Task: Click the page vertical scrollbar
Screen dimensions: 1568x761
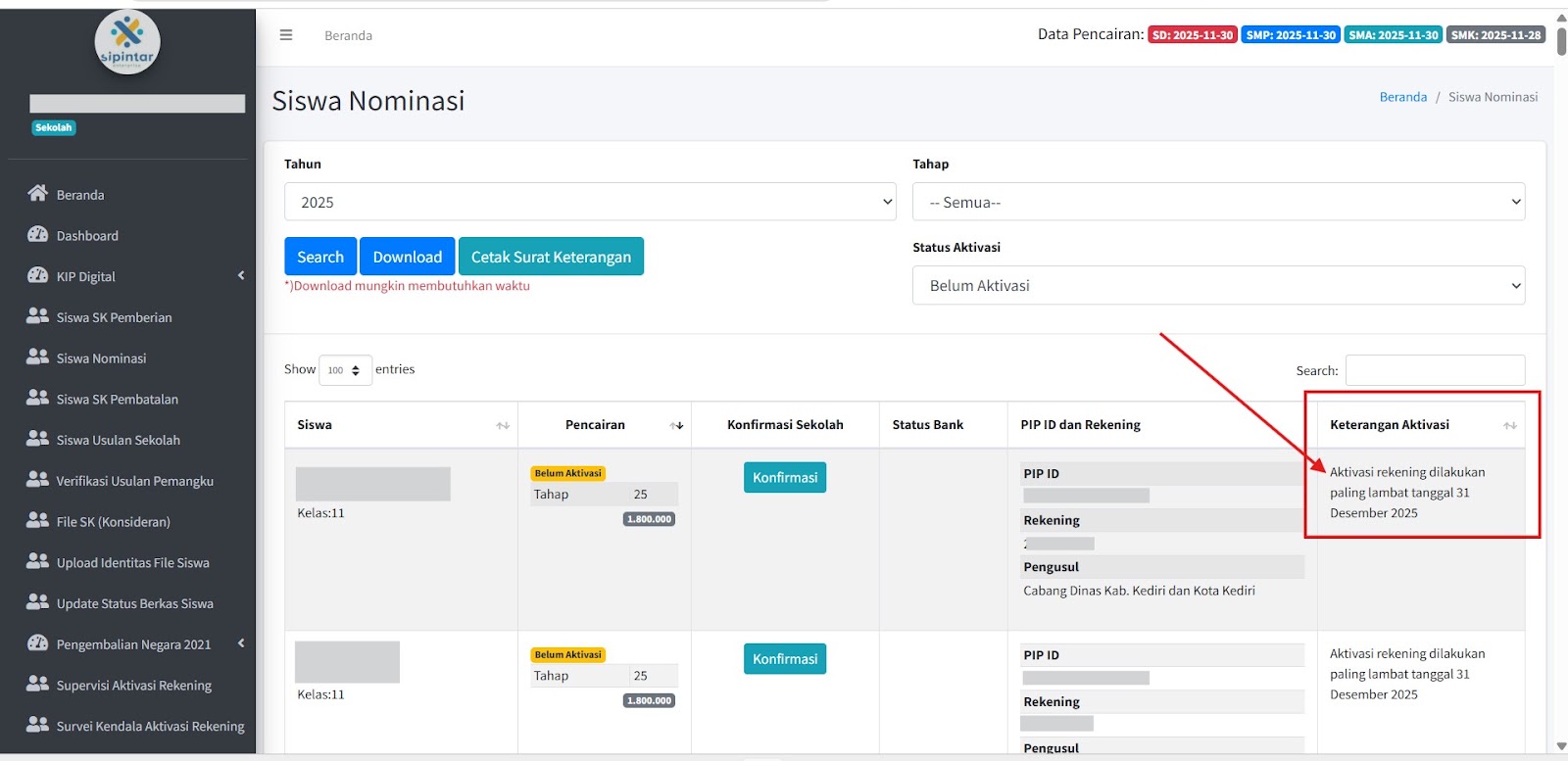Action: point(1561,44)
